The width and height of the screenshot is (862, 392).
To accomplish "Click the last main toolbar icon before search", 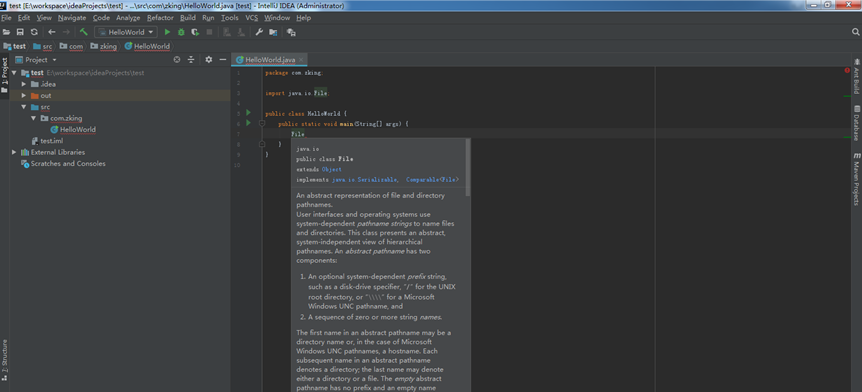I will 291,32.
